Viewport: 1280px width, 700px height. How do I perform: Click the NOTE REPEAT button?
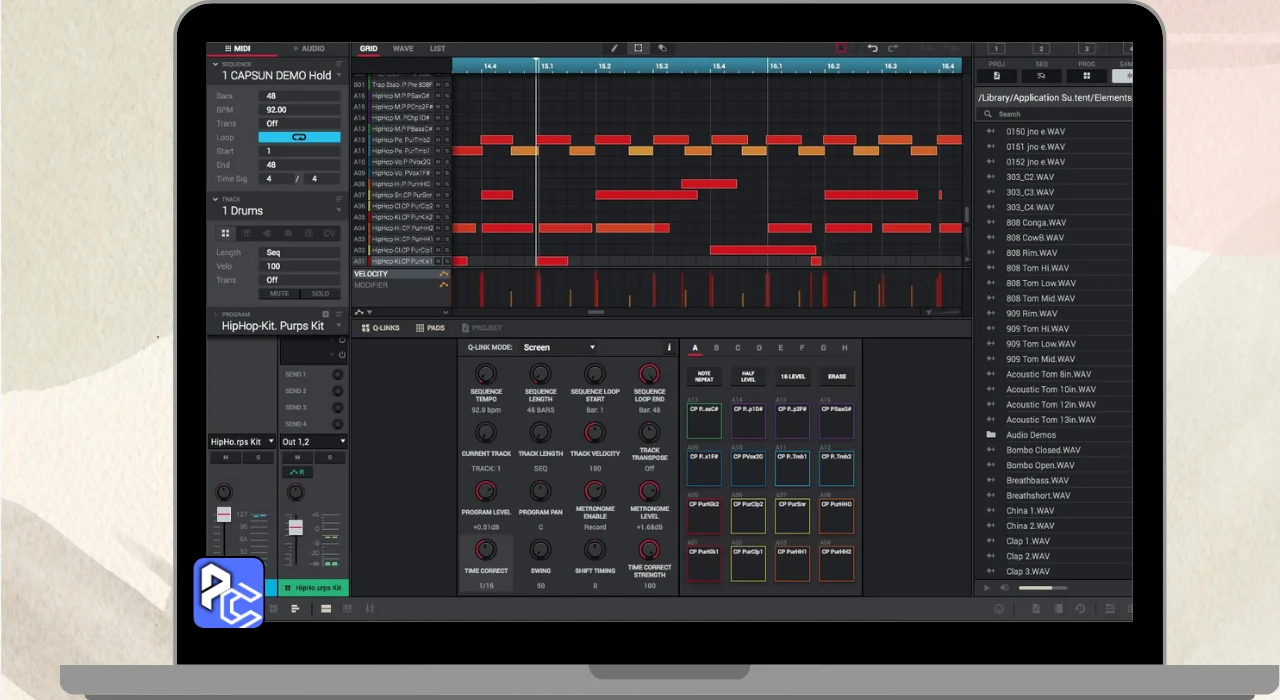[x=704, y=377]
